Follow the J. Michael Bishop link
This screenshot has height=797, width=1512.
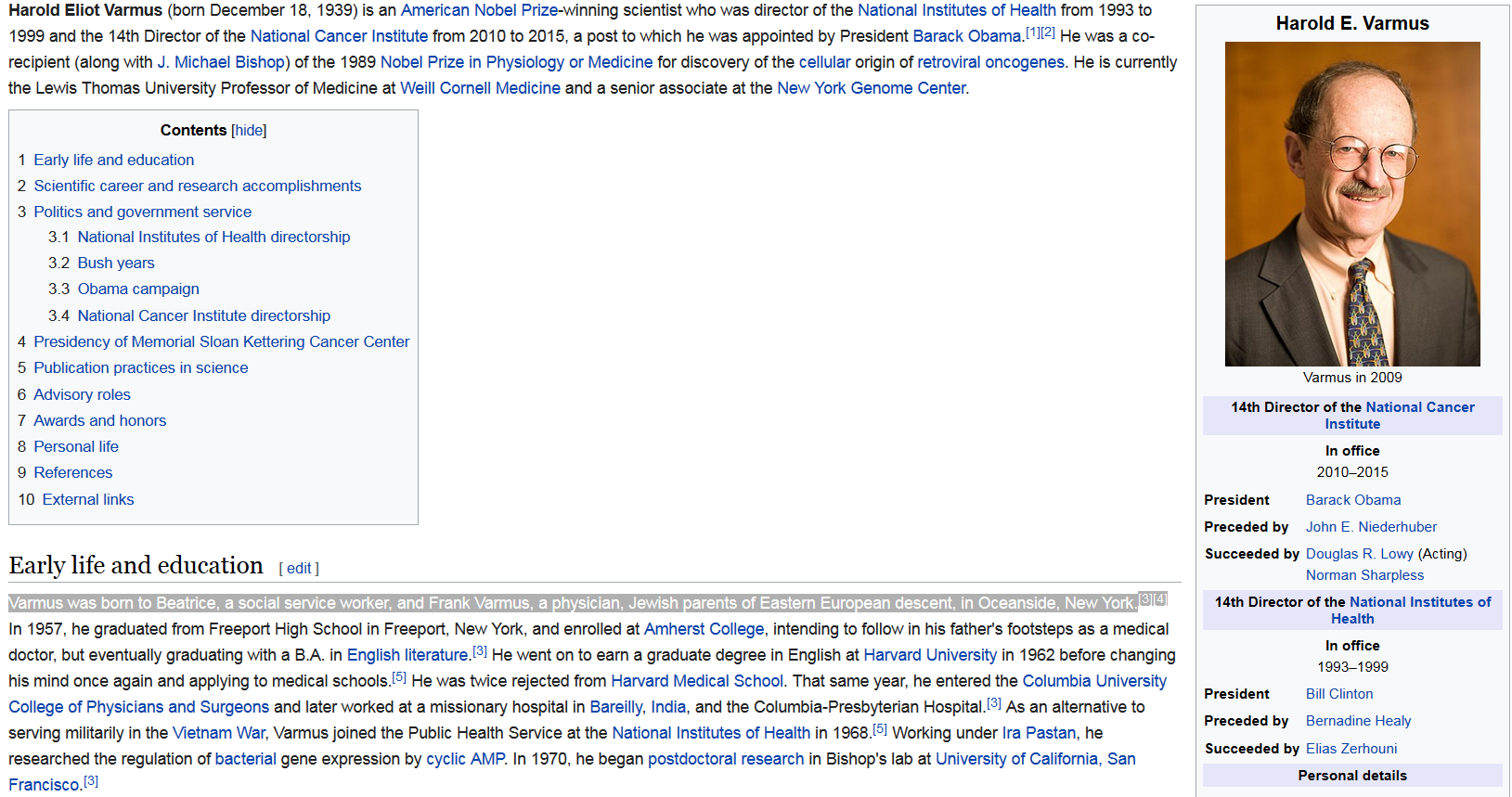[221, 62]
